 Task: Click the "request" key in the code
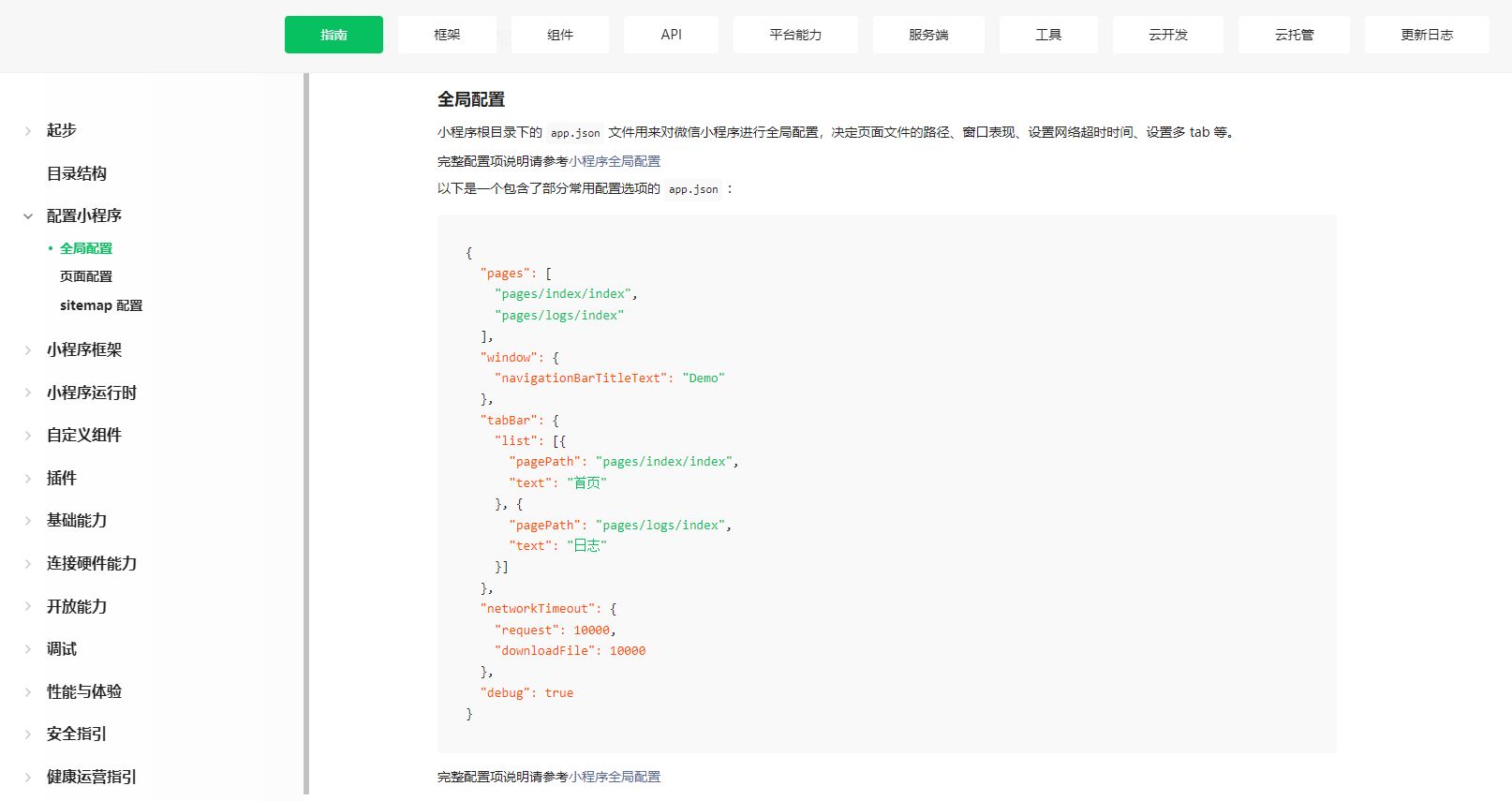pyautogui.click(x=527, y=630)
